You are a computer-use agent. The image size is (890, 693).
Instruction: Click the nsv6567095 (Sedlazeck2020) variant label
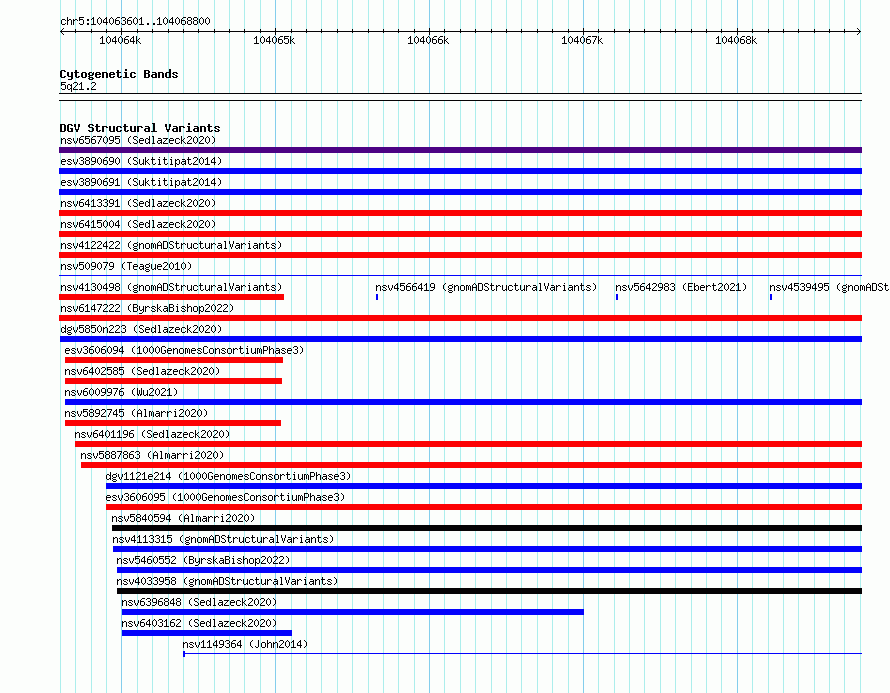point(138,140)
